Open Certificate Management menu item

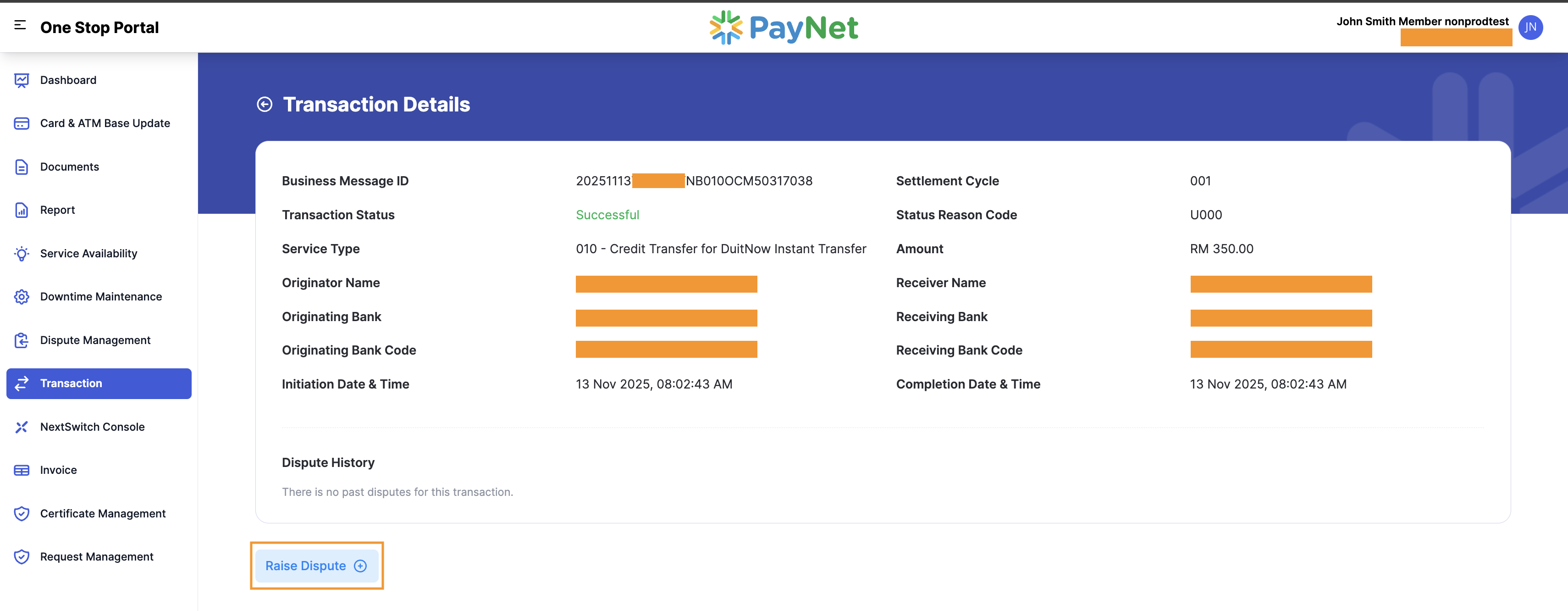tap(99, 514)
